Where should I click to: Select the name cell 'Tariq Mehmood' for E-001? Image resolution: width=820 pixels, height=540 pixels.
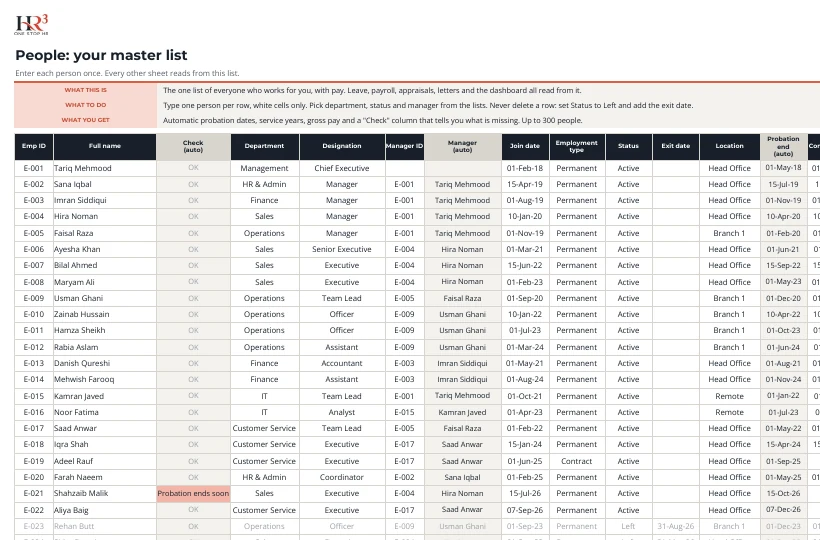(x=105, y=168)
